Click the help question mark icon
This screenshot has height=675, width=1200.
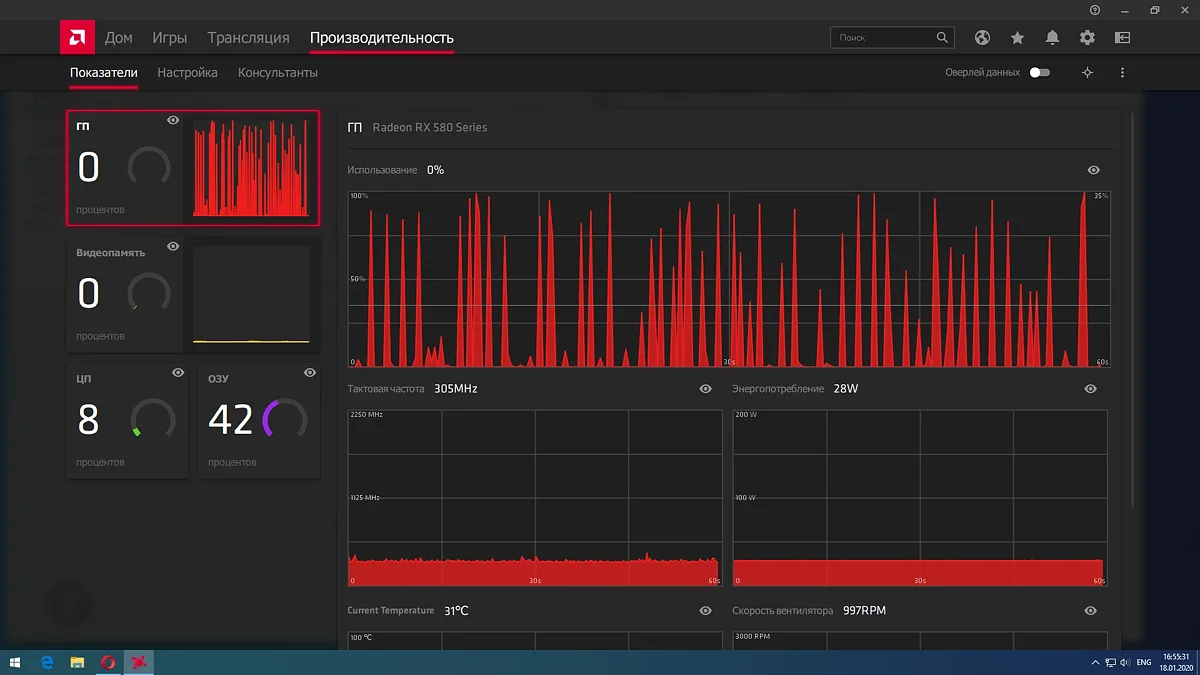tap(1095, 10)
